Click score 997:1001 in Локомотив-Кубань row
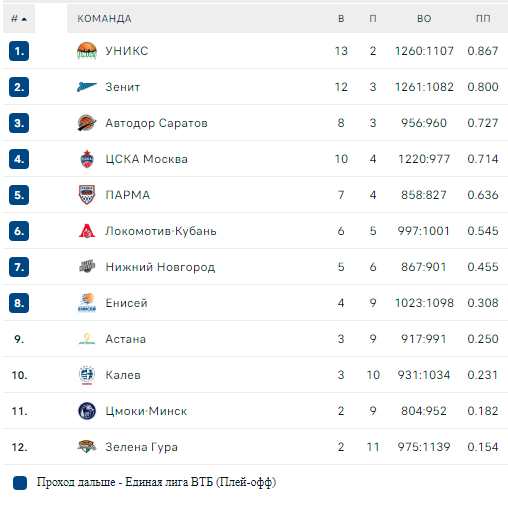 point(424,231)
